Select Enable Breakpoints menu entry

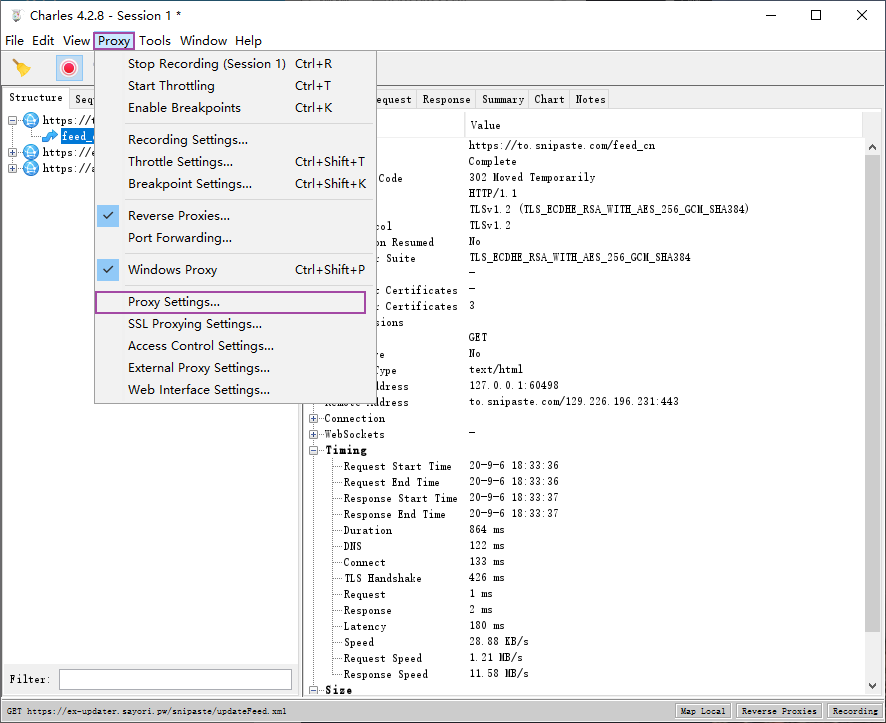coord(234,108)
